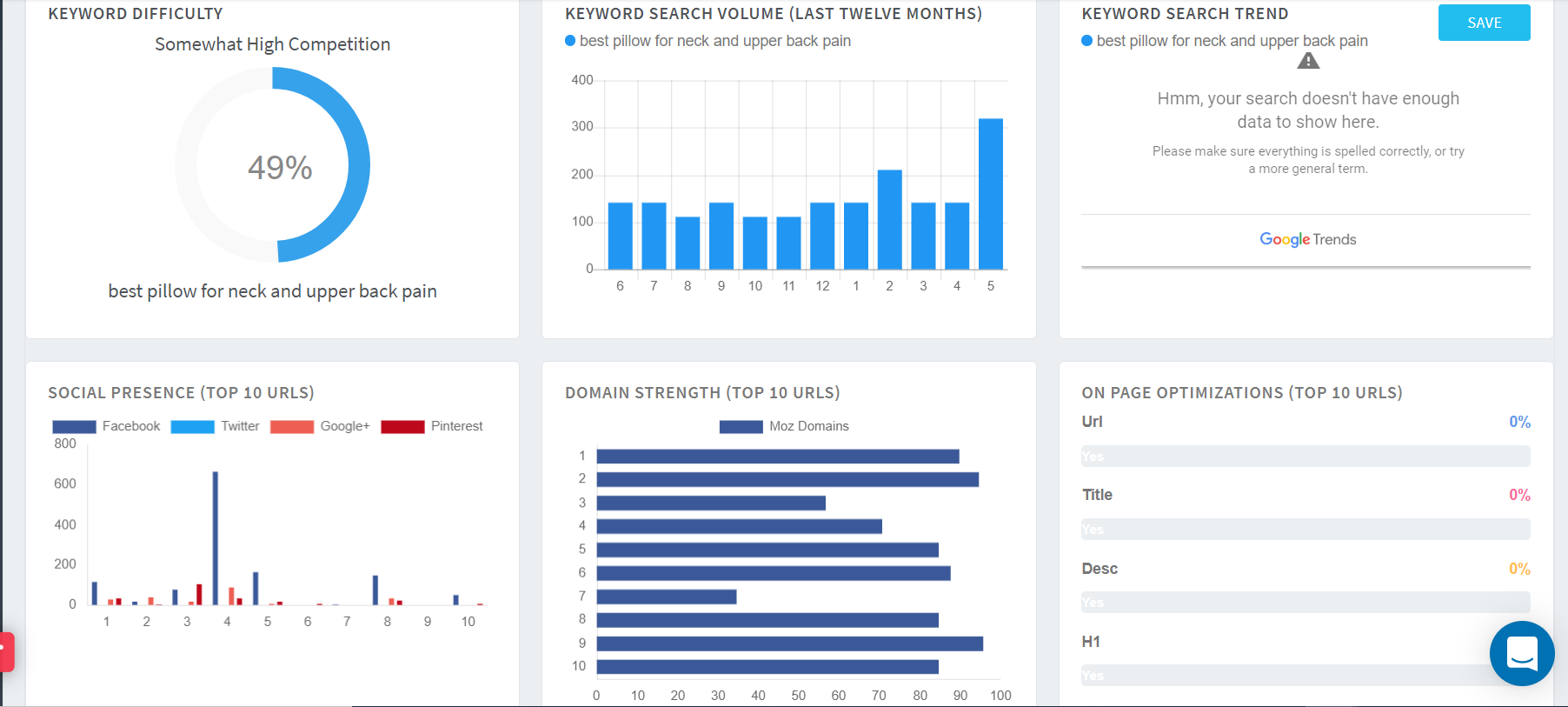Select Moz Domains bar for URL 3
The width and height of the screenshot is (1568, 707).
(x=711, y=503)
